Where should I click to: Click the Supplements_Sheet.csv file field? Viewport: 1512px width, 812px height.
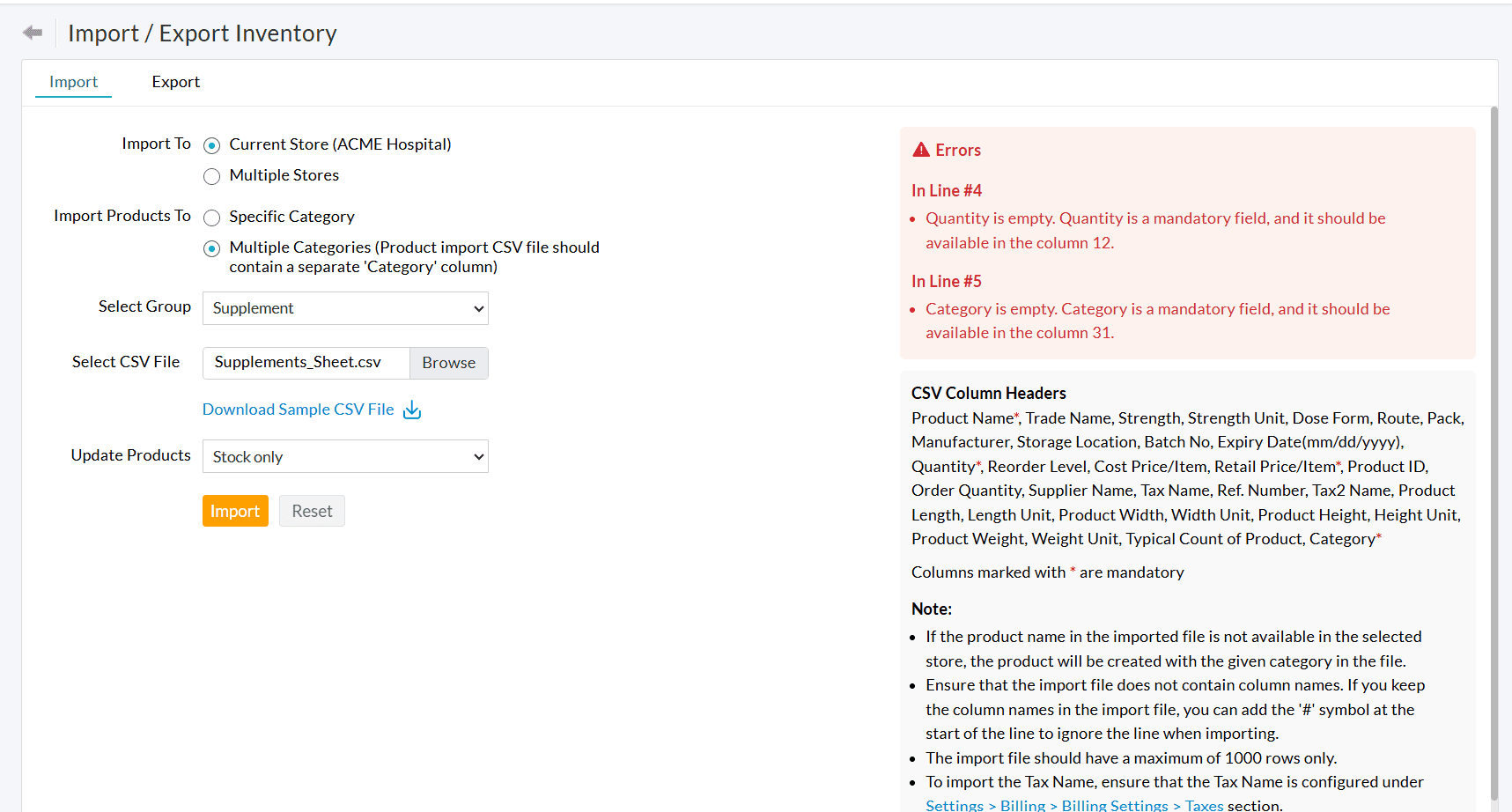click(x=306, y=363)
